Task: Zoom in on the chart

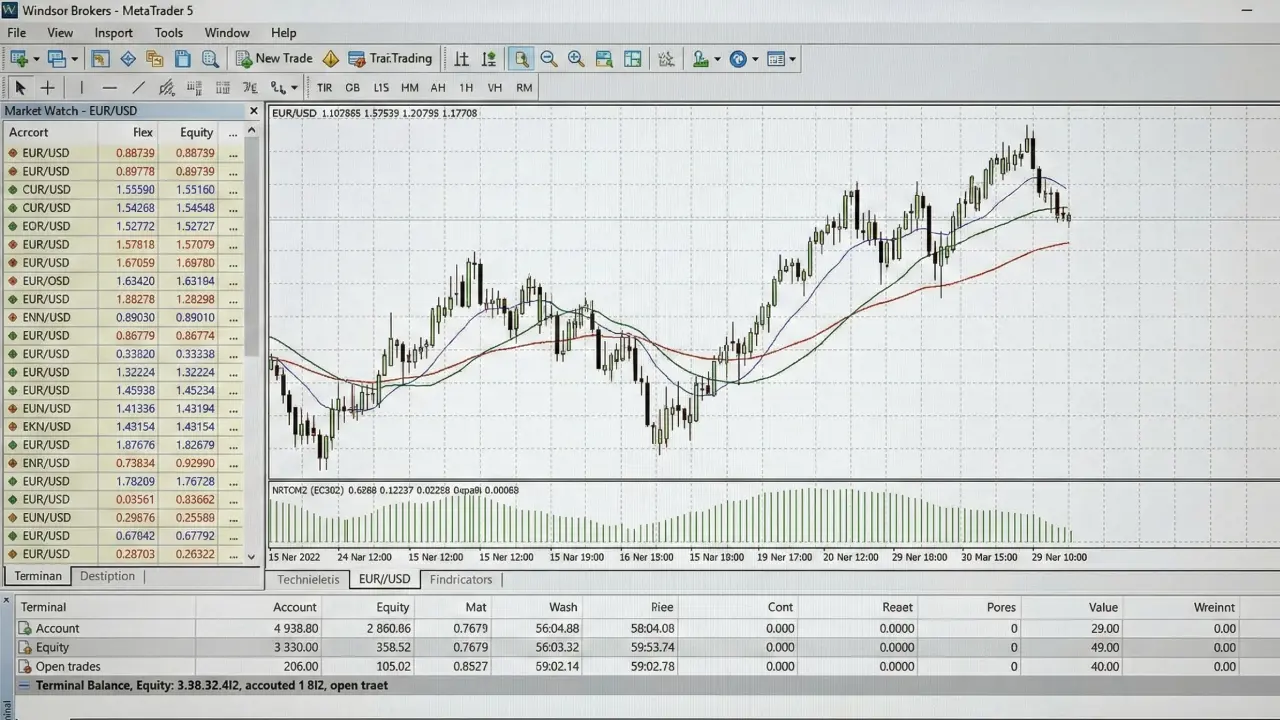Action: click(x=576, y=58)
